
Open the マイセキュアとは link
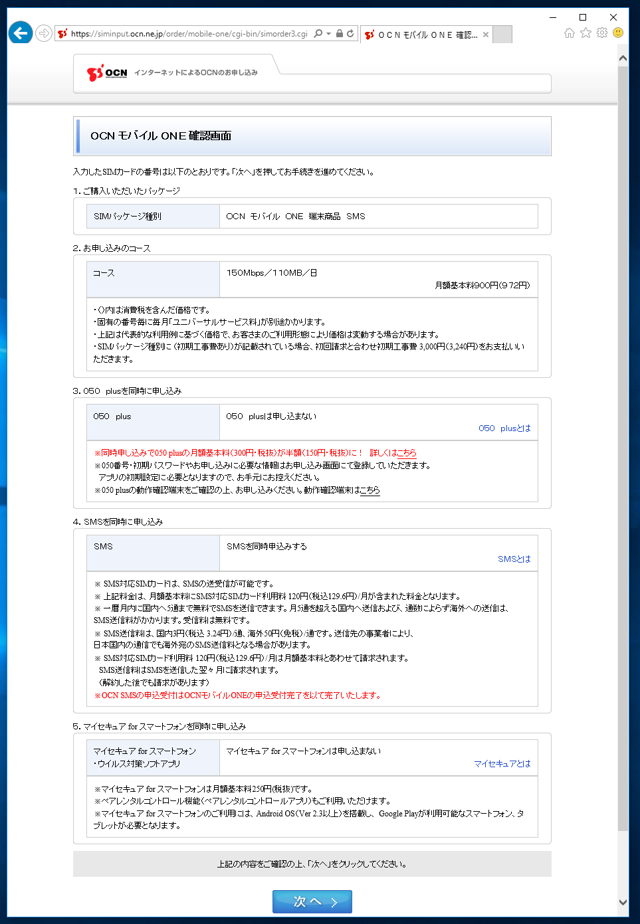coord(502,763)
